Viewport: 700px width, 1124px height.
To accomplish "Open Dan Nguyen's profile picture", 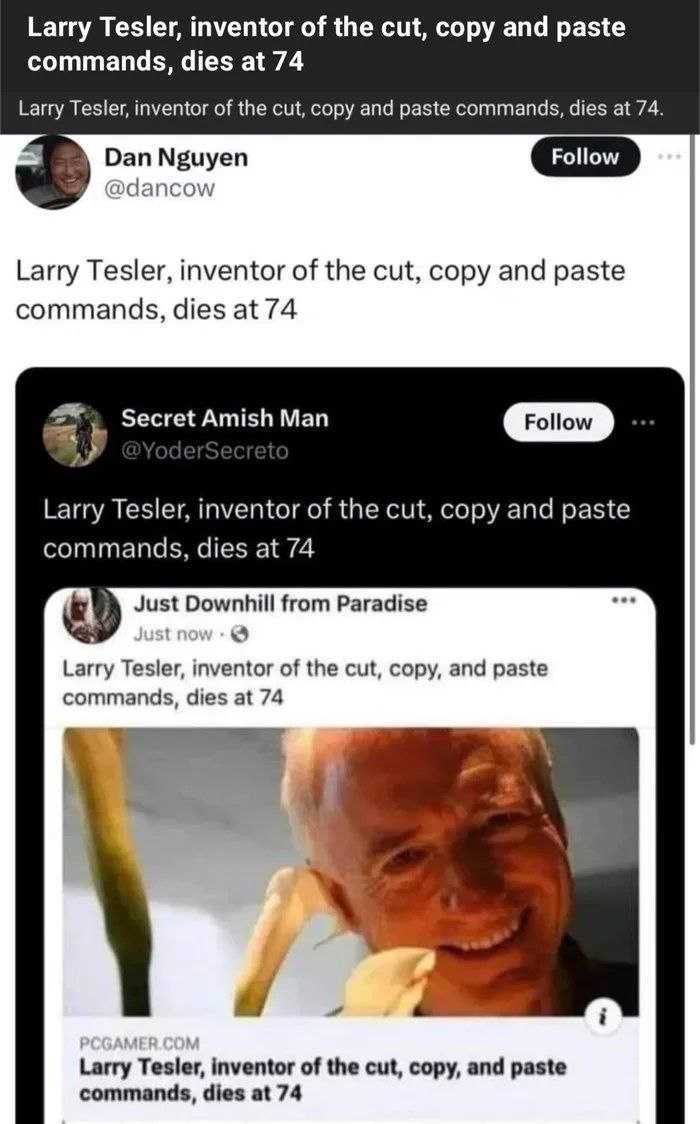I will tap(53, 172).
